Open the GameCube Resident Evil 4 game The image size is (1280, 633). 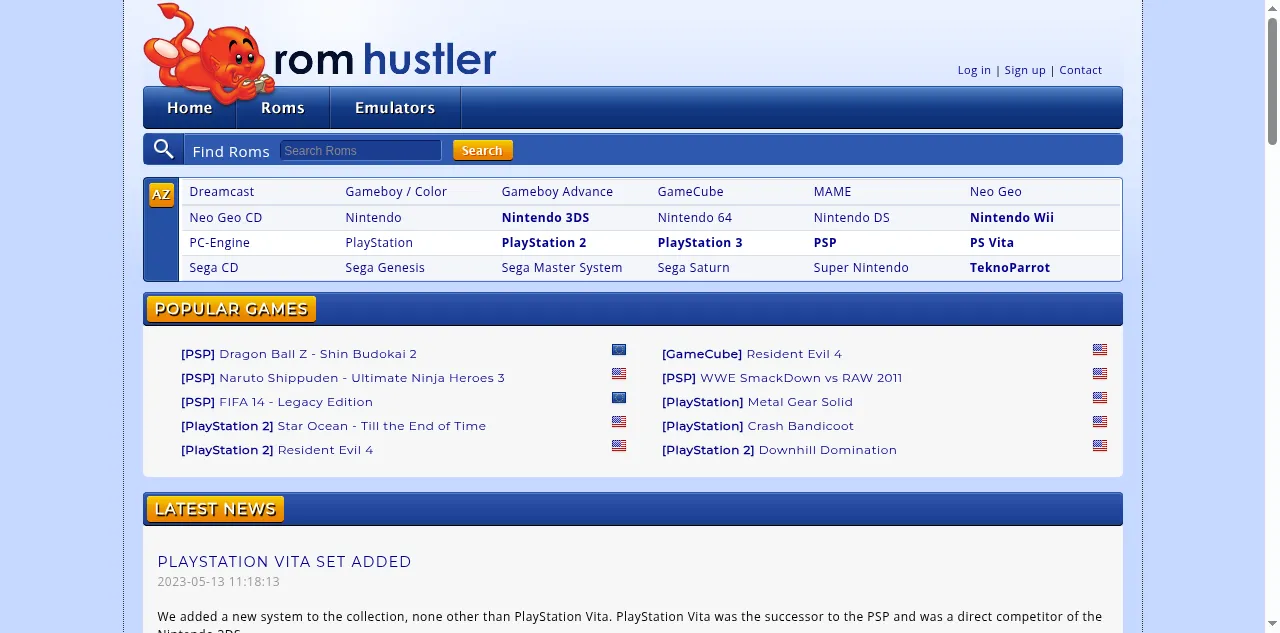[x=752, y=354]
